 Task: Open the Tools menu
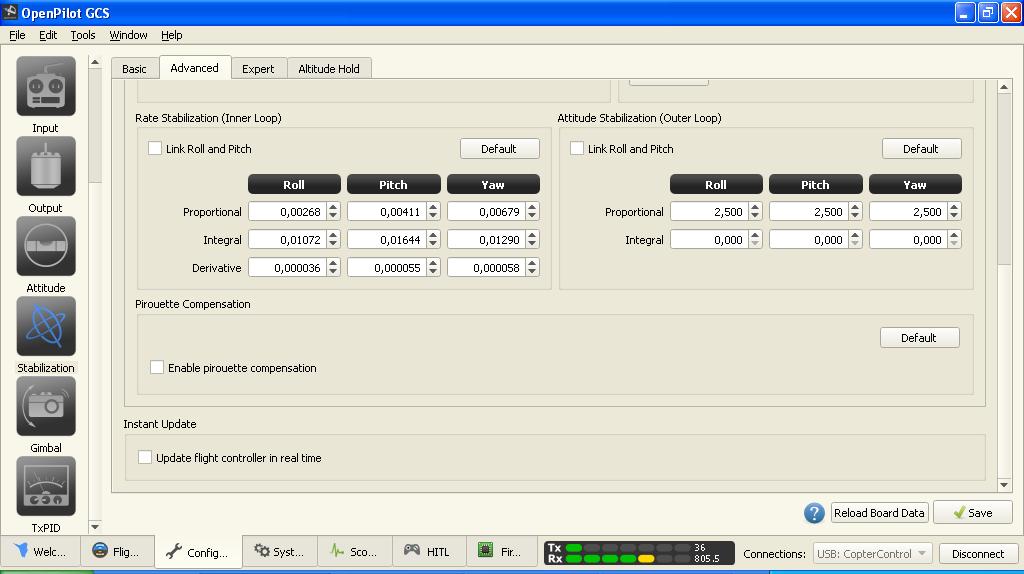(83, 35)
